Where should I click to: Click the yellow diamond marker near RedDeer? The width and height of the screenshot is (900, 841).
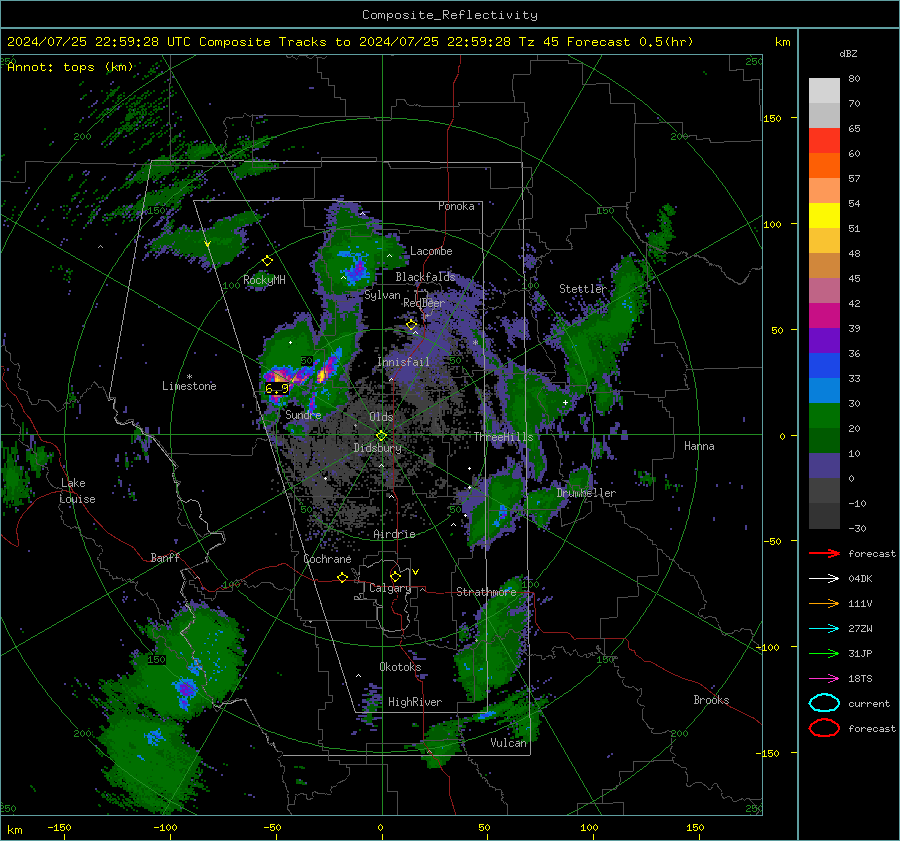pyautogui.click(x=411, y=325)
